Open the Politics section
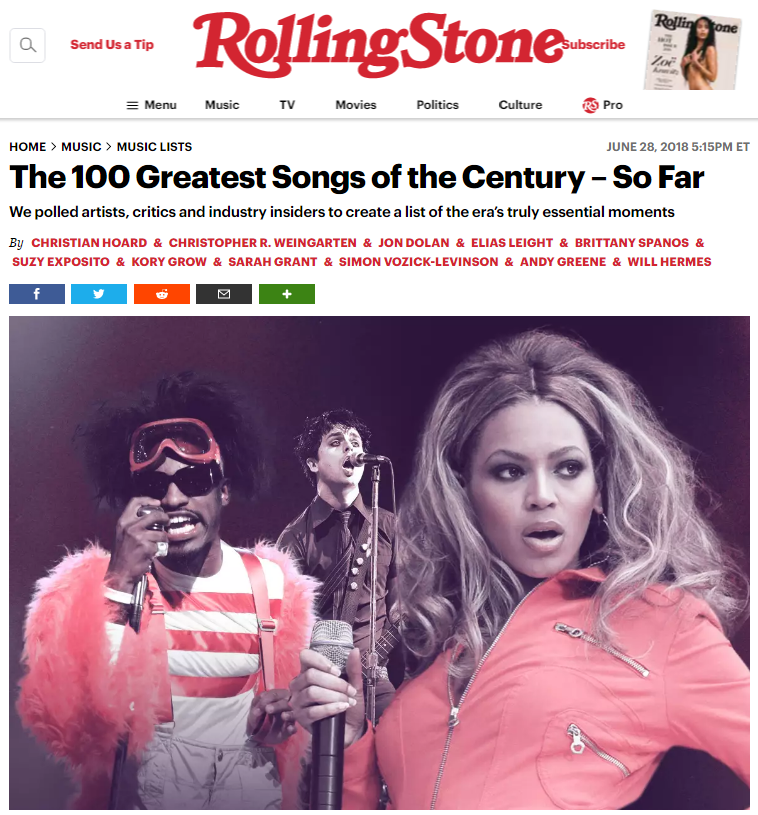This screenshot has width=758, height=815. (437, 105)
